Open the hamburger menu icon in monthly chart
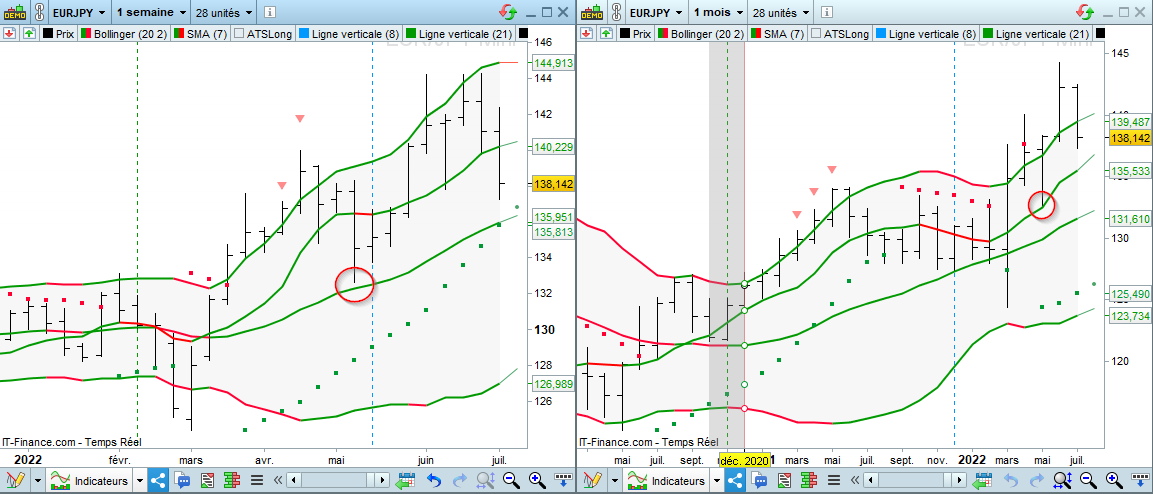 click(834, 481)
